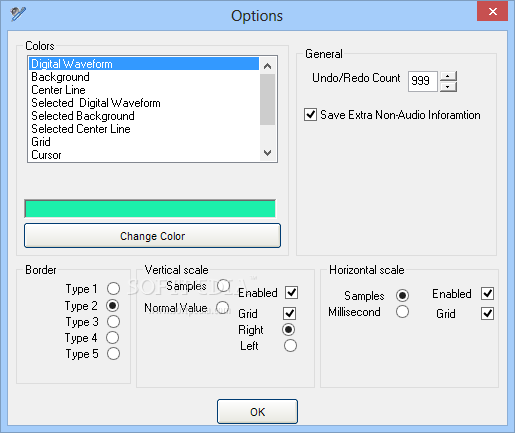The width and height of the screenshot is (515, 433).
Task: Click OK to confirm options
Action: point(257,412)
